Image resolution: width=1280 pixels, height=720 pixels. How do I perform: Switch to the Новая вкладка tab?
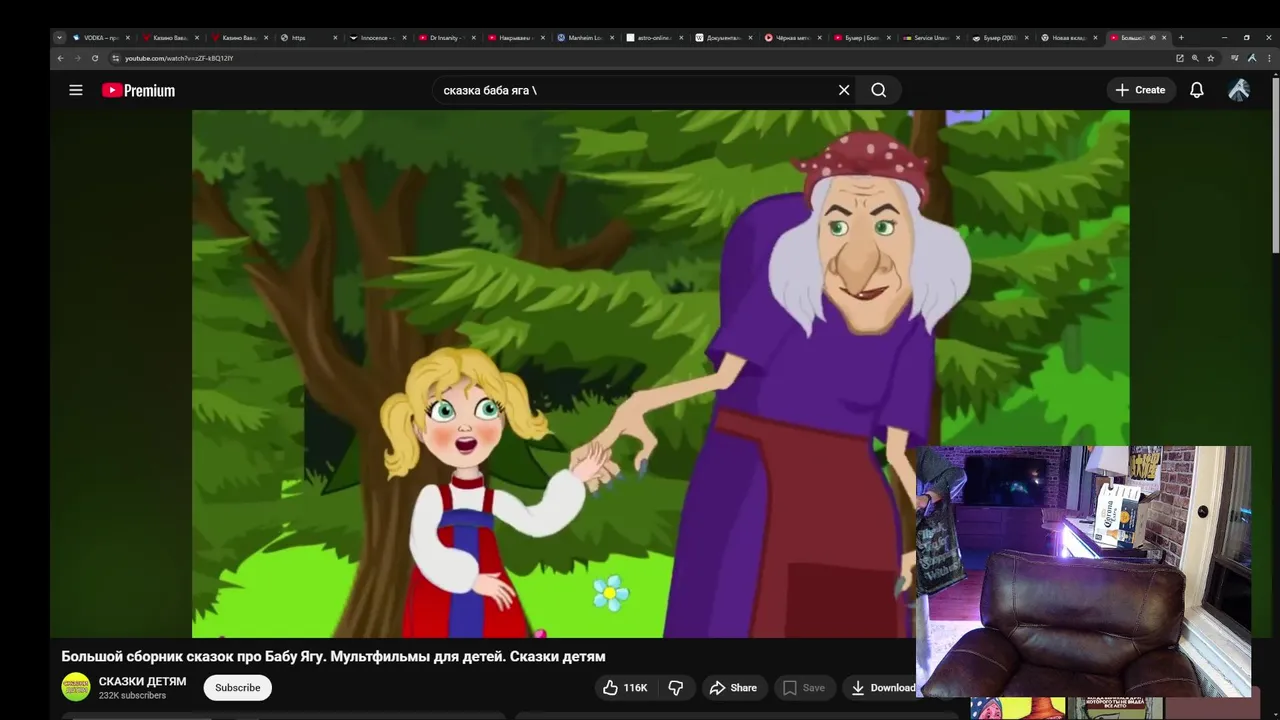pyautogui.click(x=1068, y=38)
